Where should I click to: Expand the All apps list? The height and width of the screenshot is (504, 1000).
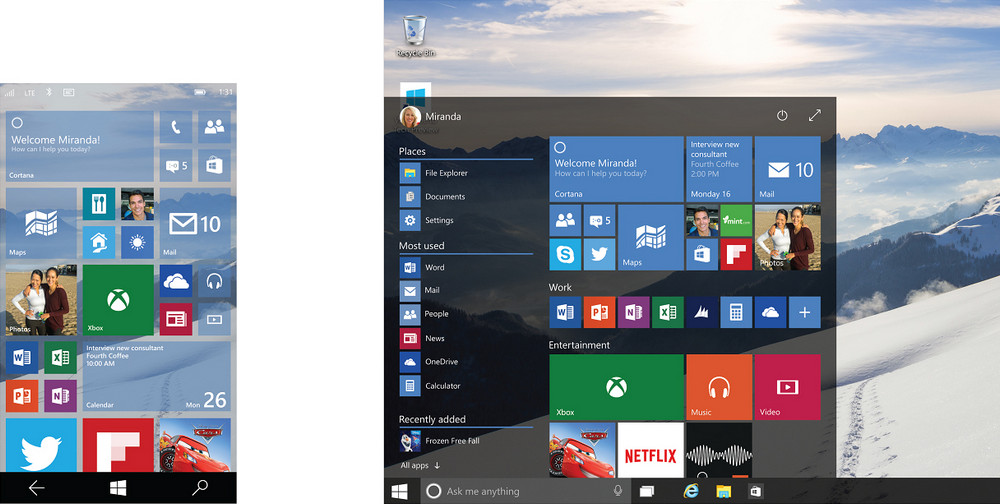[x=420, y=466]
